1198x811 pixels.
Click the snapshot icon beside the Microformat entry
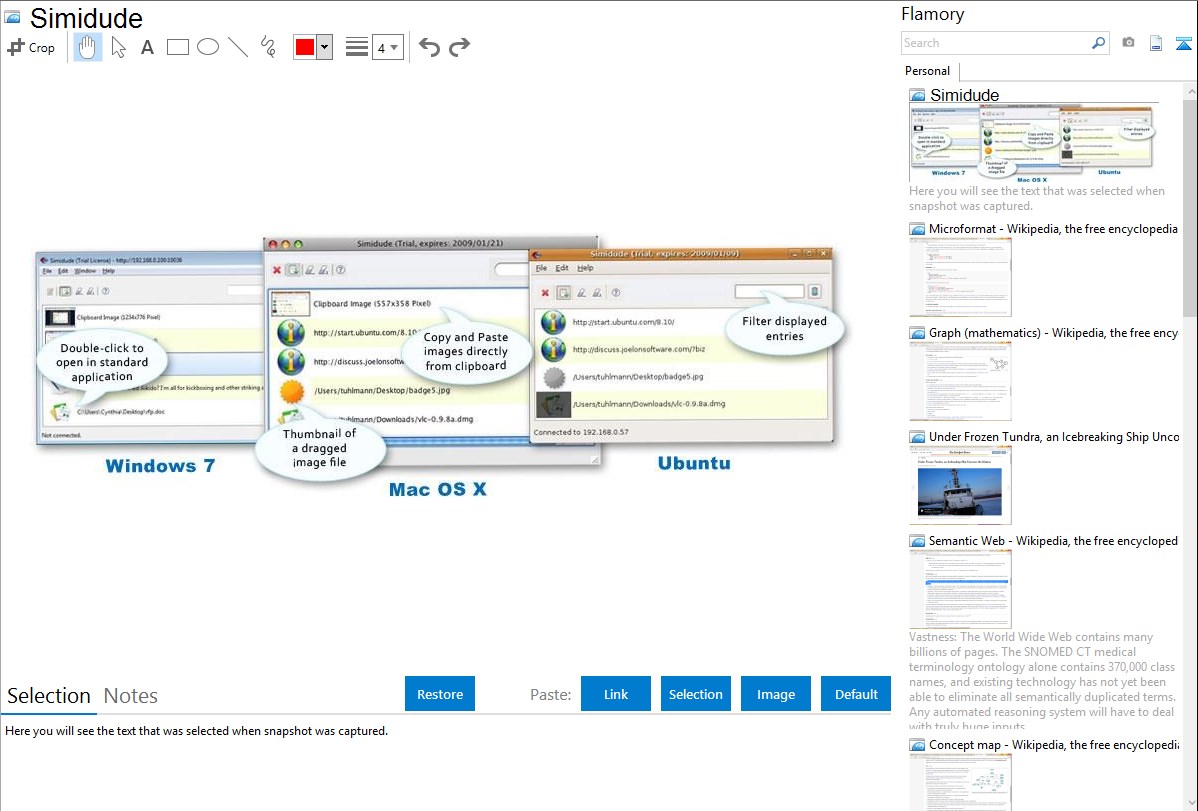918,229
